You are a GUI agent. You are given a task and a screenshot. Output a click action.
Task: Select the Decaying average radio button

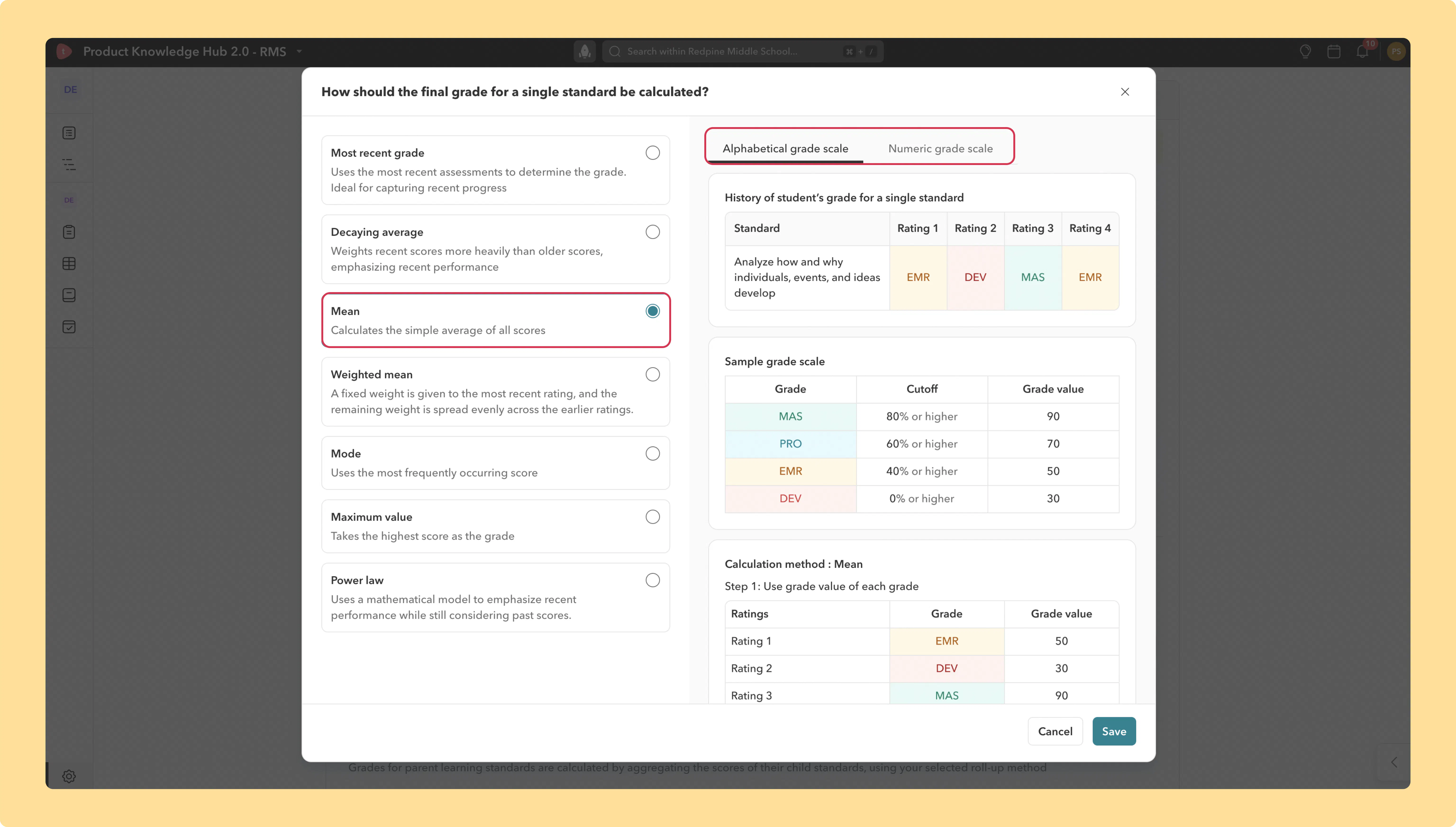[x=653, y=232]
